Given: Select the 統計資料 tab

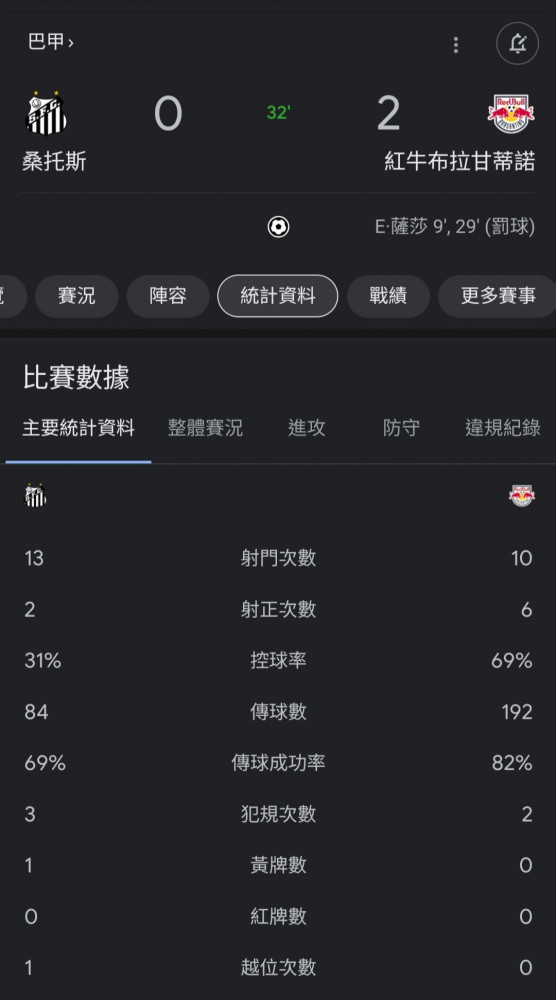Looking at the screenshot, I should point(277,296).
